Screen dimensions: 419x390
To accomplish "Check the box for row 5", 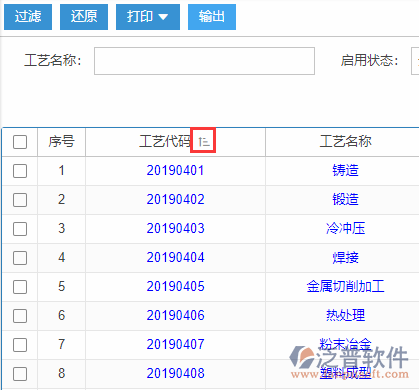I will point(20,287).
